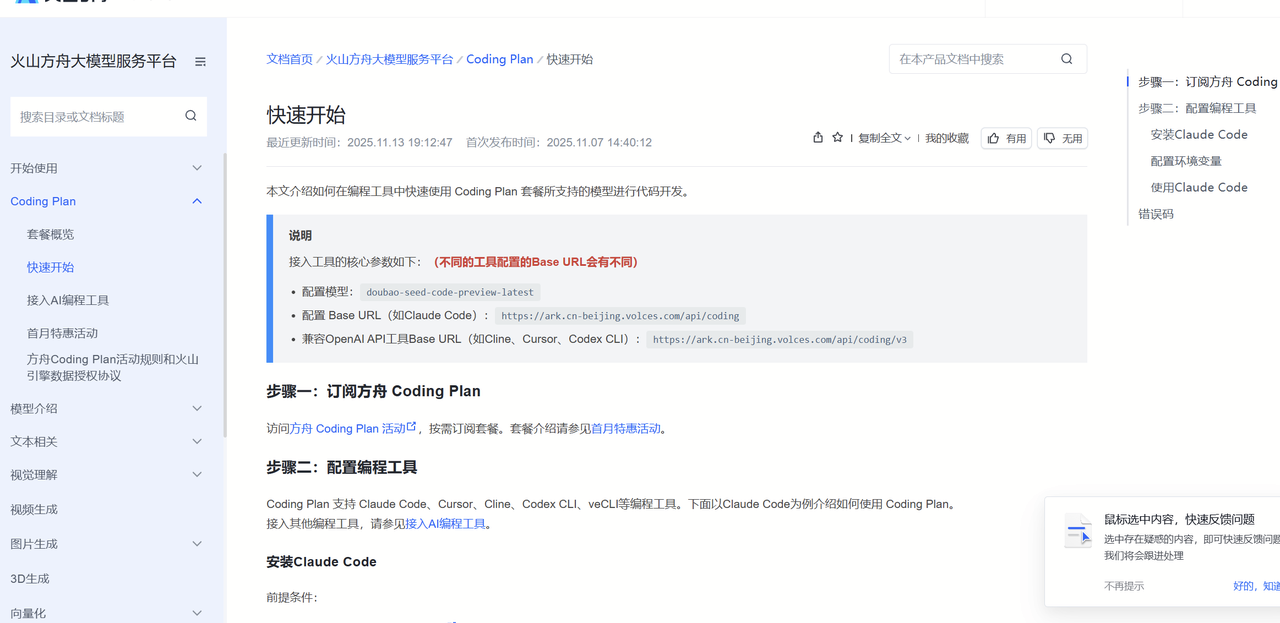Open 首月特惠活动 link in step one

point(626,428)
